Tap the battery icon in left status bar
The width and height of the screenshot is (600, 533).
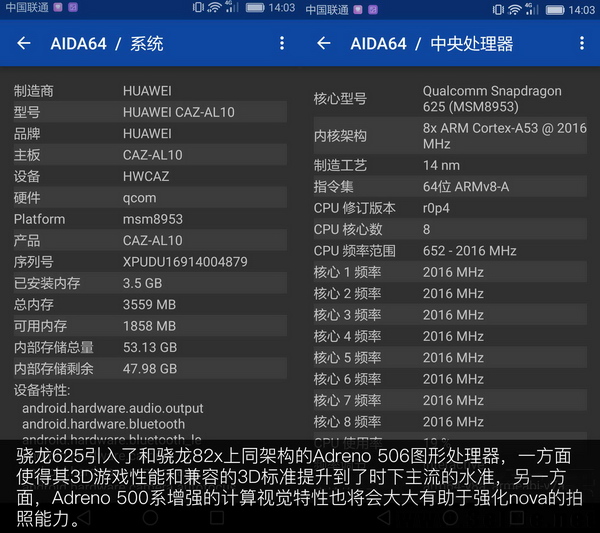(x=255, y=8)
